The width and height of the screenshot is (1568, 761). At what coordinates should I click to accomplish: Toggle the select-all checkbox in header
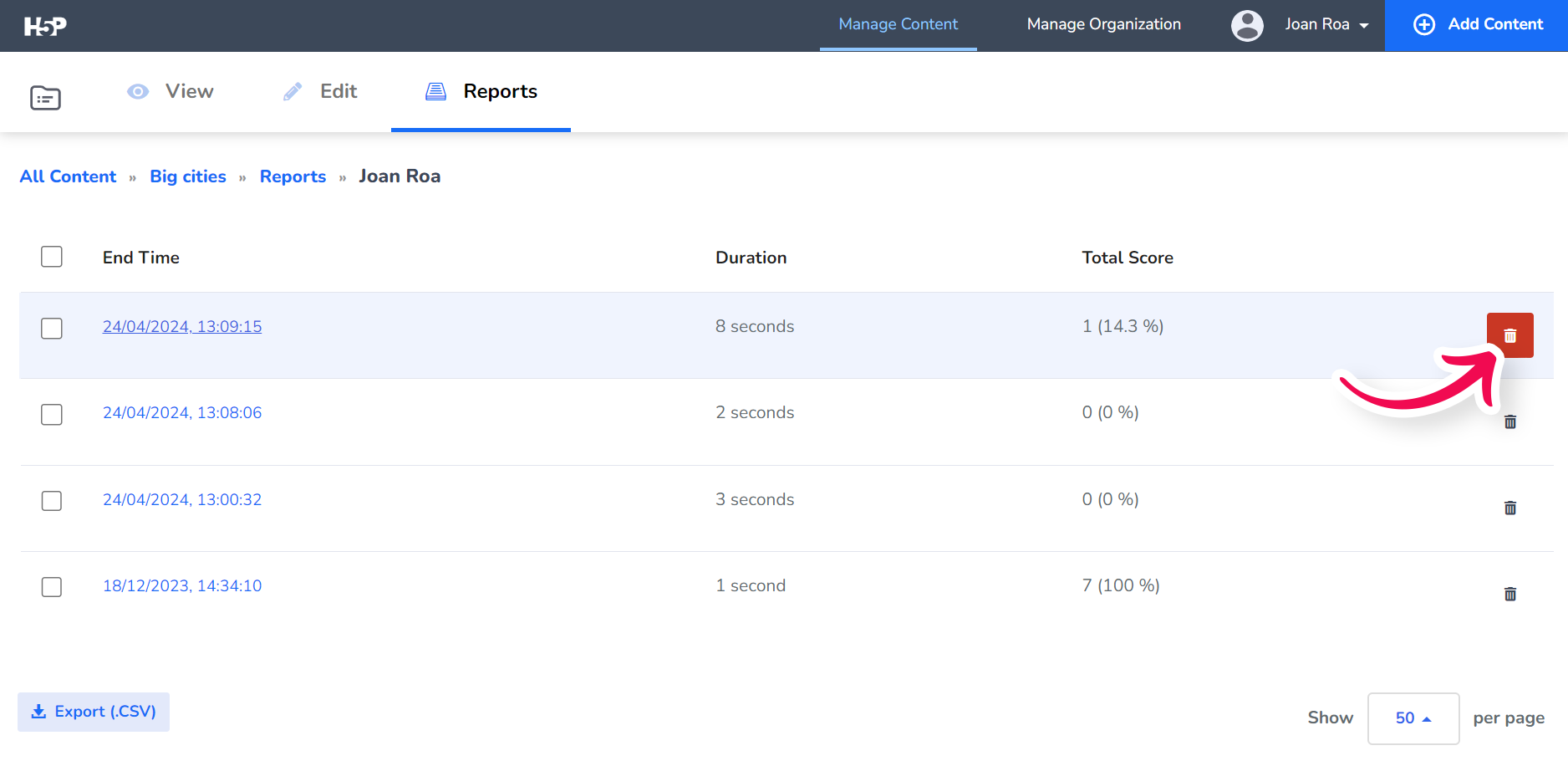coord(52,257)
